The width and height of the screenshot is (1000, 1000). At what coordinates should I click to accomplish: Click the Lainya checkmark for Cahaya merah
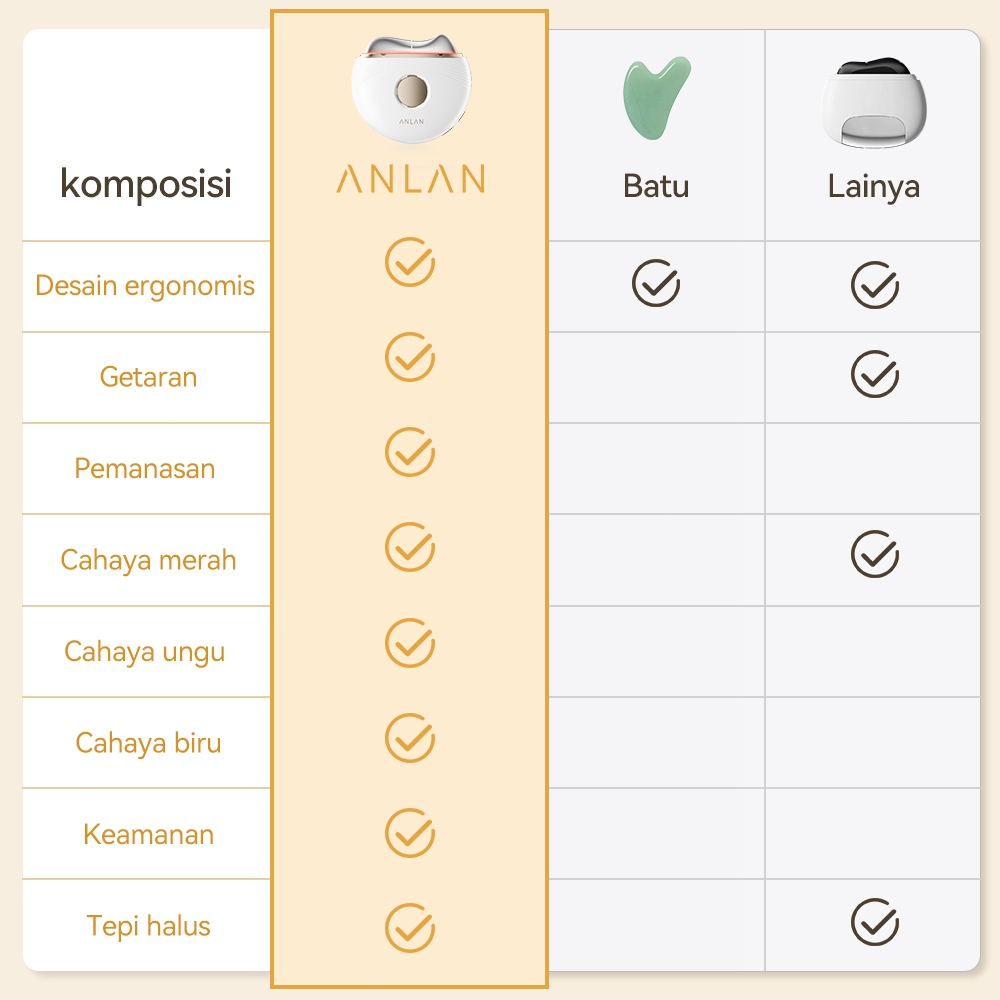click(875, 554)
